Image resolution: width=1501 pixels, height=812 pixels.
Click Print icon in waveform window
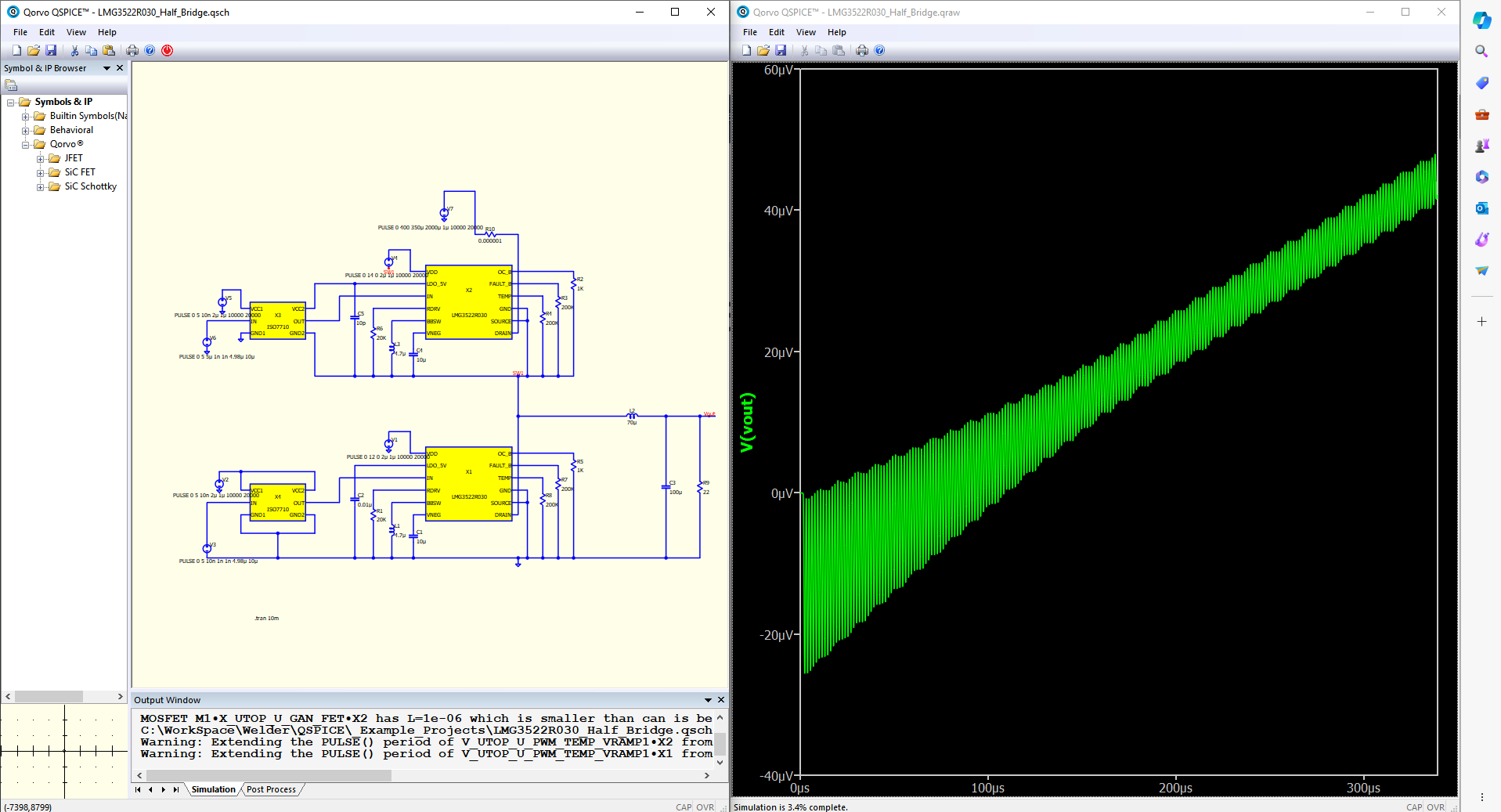click(x=862, y=50)
